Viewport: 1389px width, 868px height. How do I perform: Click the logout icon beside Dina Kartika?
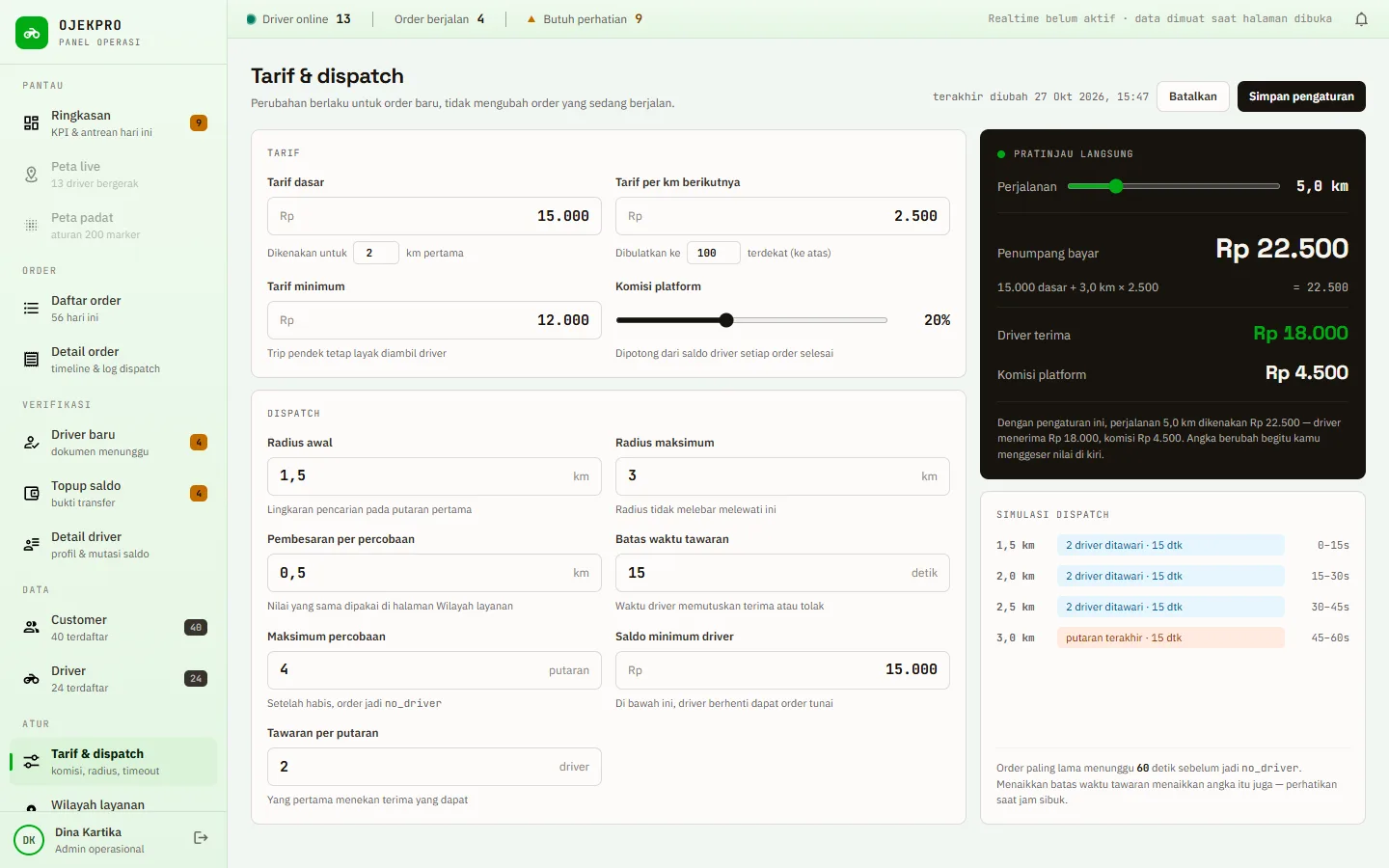click(201, 838)
